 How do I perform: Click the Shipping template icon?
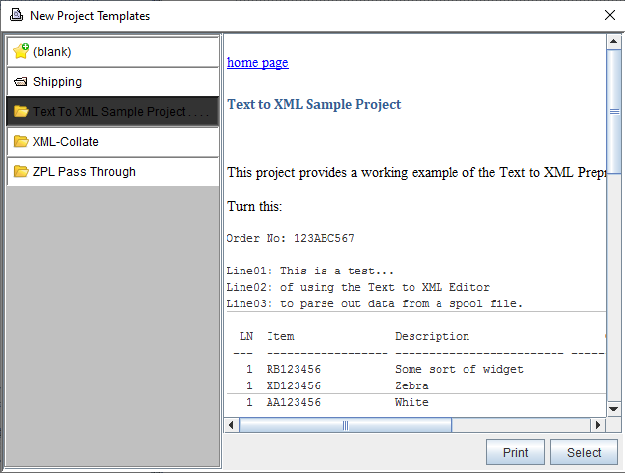click(x=21, y=82)
